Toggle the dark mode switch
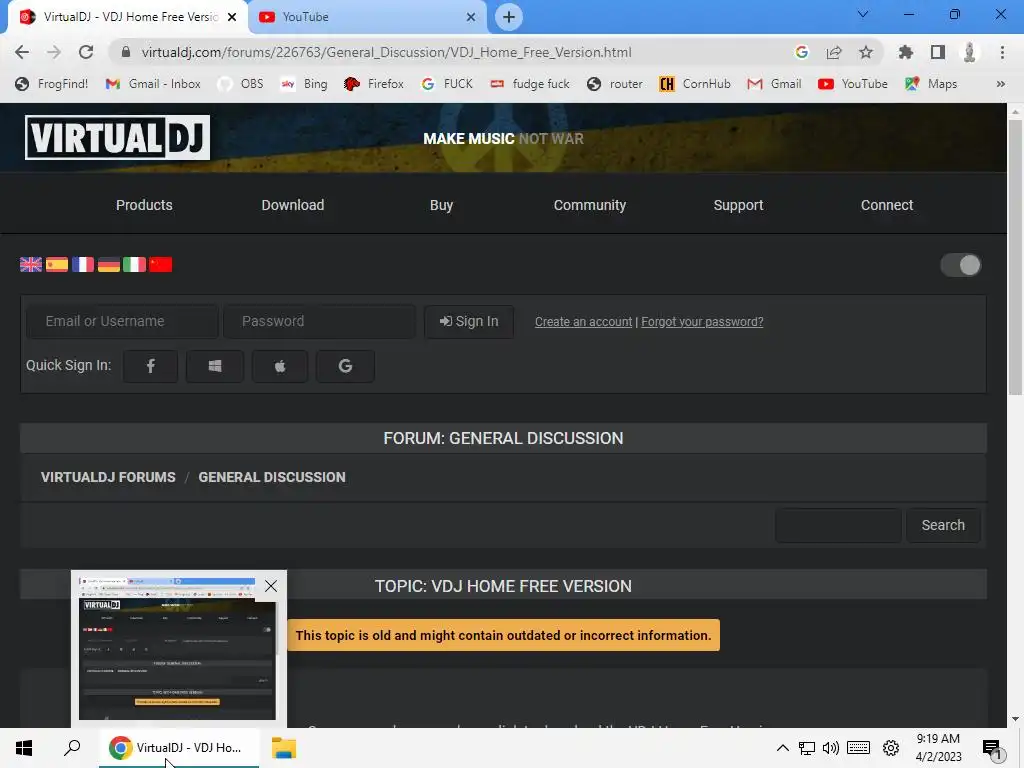1024x768 pixels. (961, 265)
